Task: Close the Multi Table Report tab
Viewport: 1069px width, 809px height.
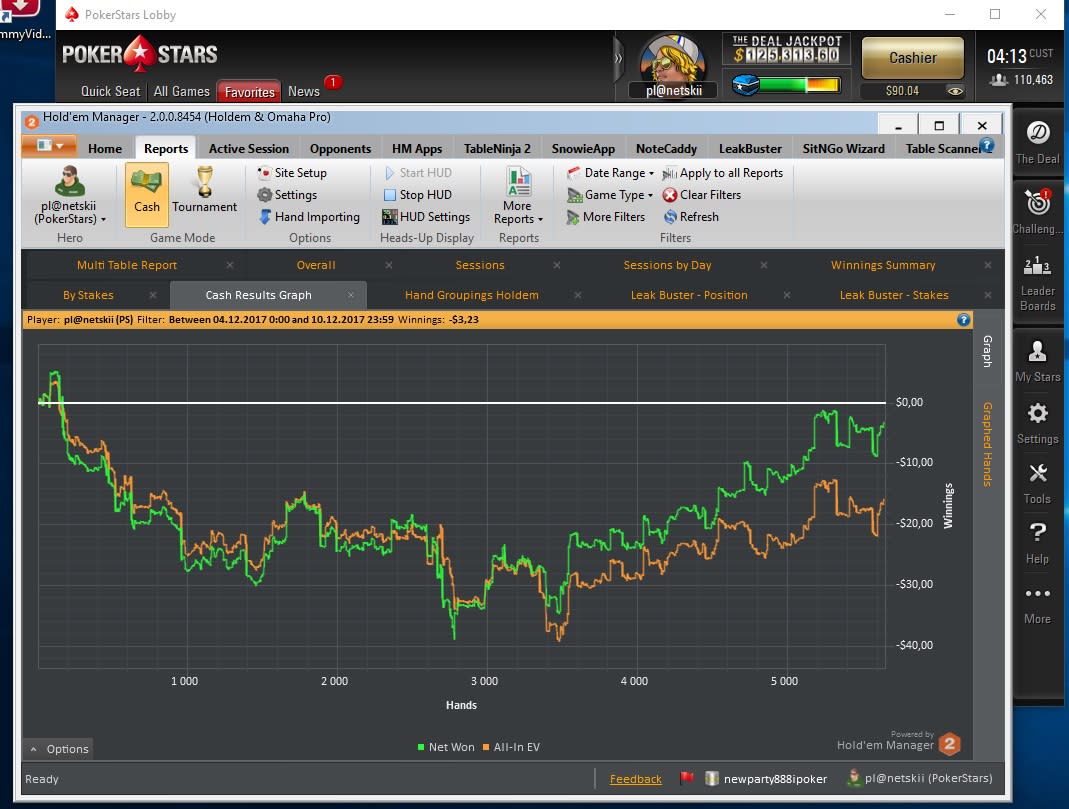Action: [x=230, y=265]
